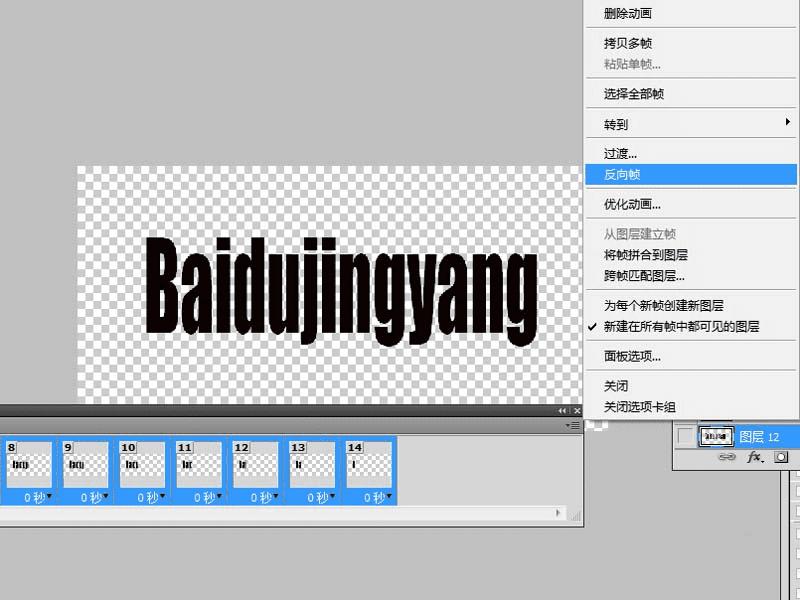The image size is (800, 600).
Task: Open the animation panel flyout menu icon
Action: (574, 425)
